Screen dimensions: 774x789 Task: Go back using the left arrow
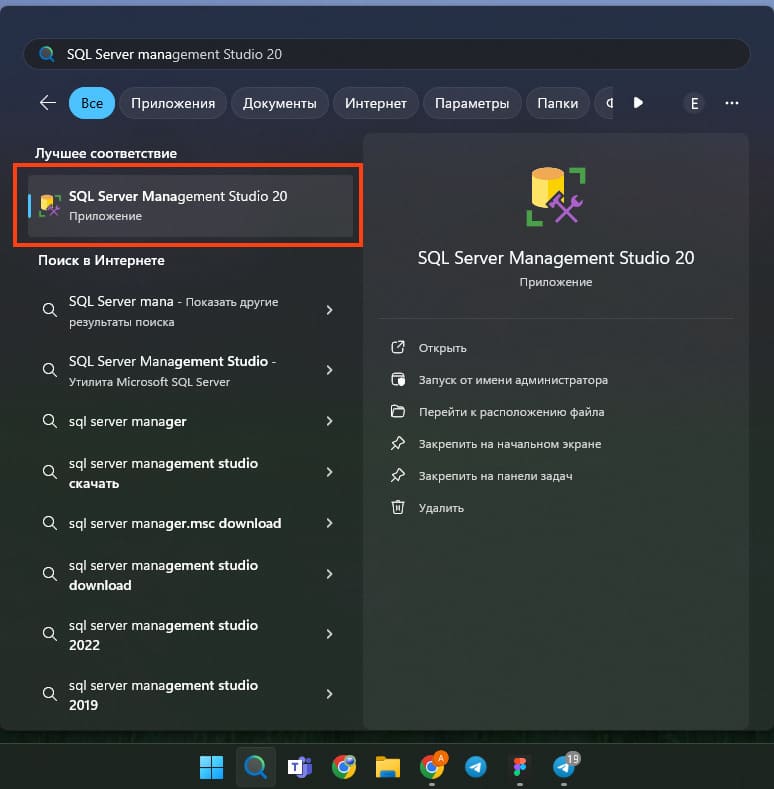(x=48, y=103)
